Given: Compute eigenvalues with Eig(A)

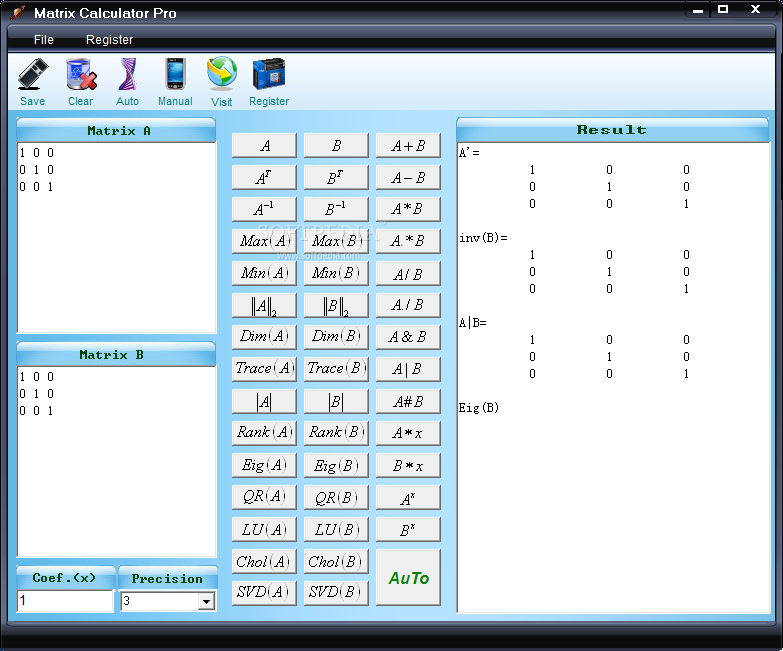Looking at the screenshot, I should (264, 465).
